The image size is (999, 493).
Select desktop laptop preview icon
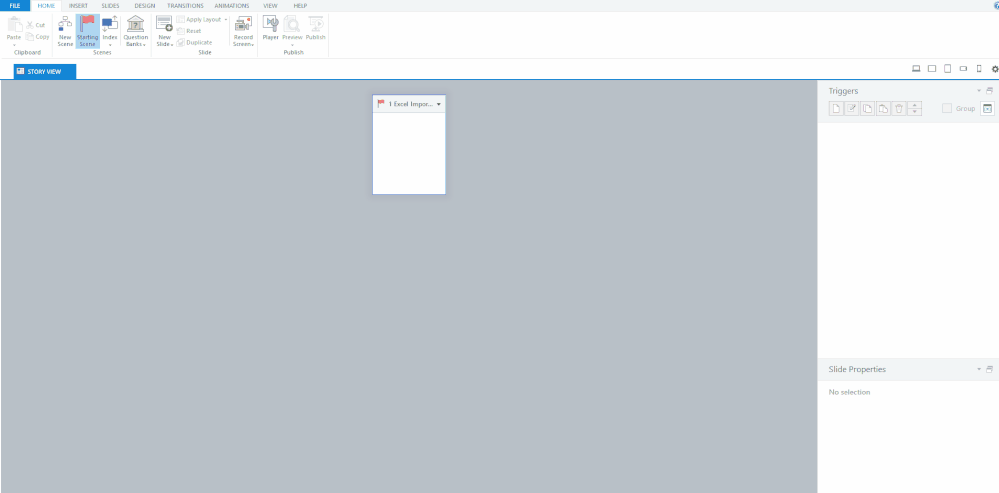click(916, 69)
